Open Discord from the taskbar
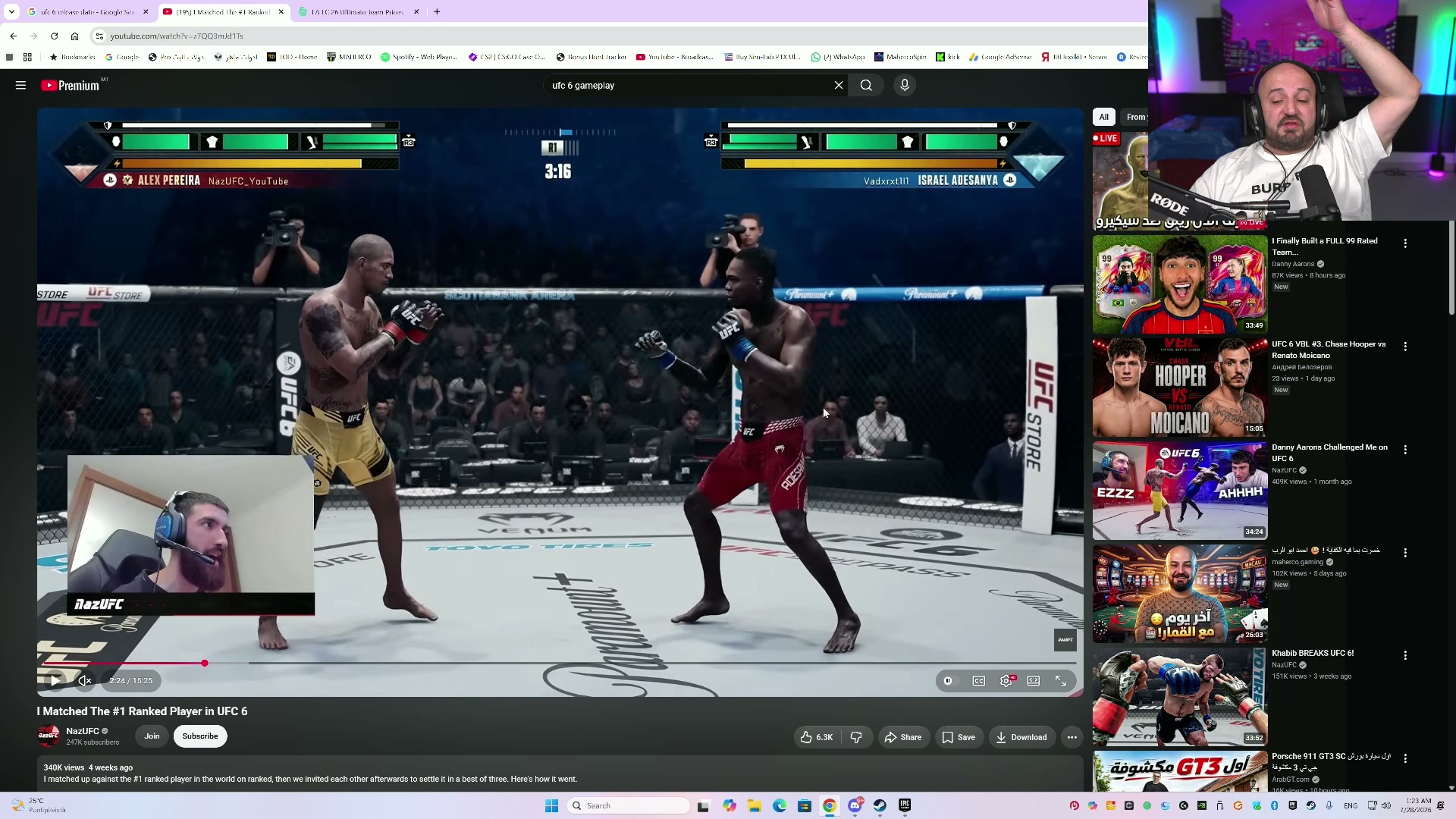This screenshot has height=819, width=1456. pyautogui.click(x=855, y=806)
